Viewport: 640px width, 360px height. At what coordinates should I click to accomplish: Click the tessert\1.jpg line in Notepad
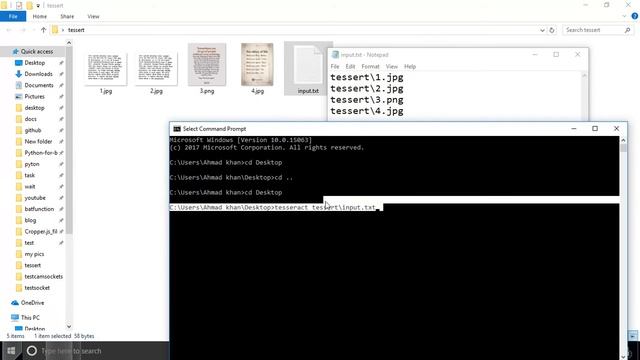[367, 78]
